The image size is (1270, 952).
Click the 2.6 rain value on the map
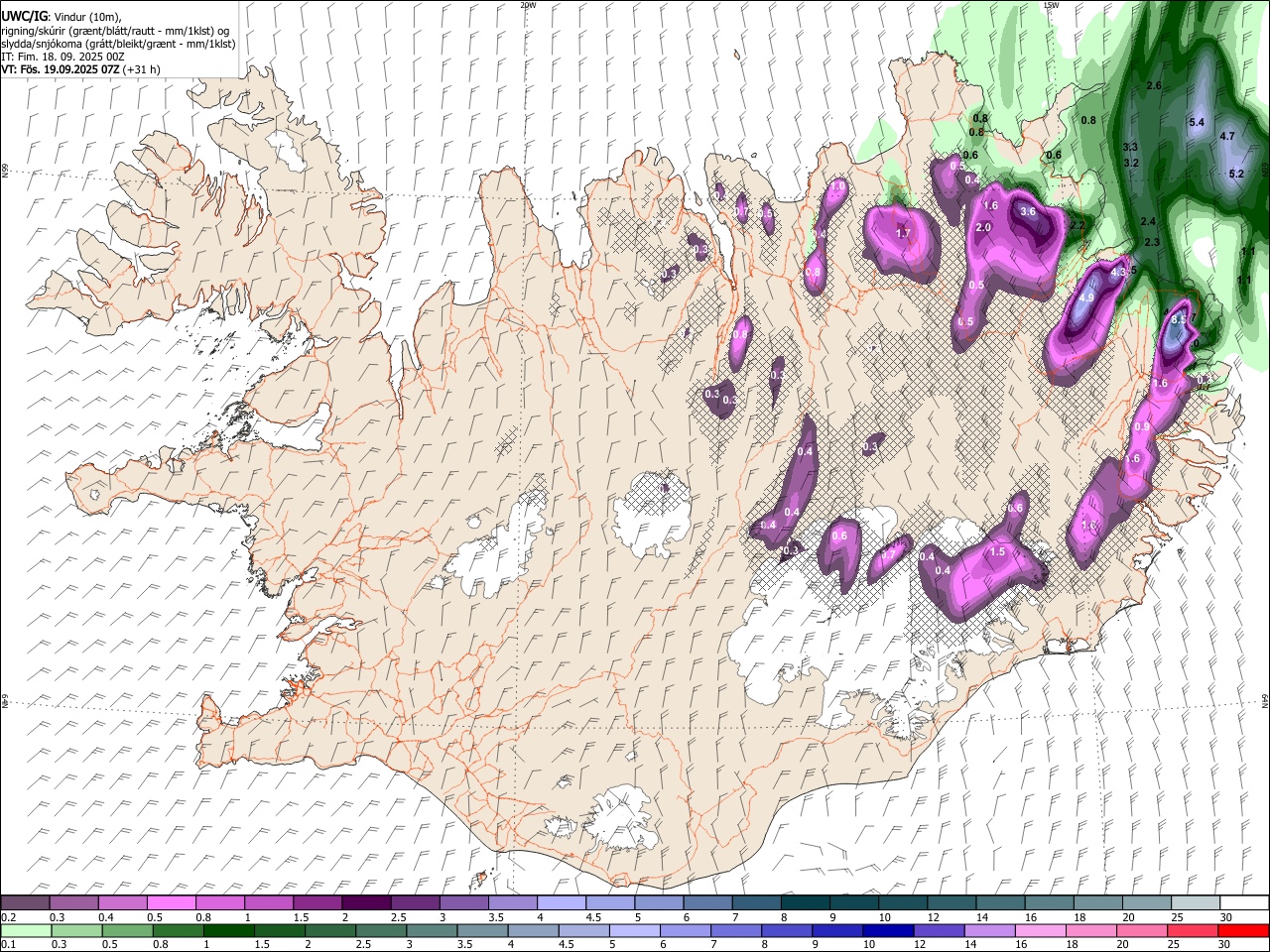[1154, 86]
